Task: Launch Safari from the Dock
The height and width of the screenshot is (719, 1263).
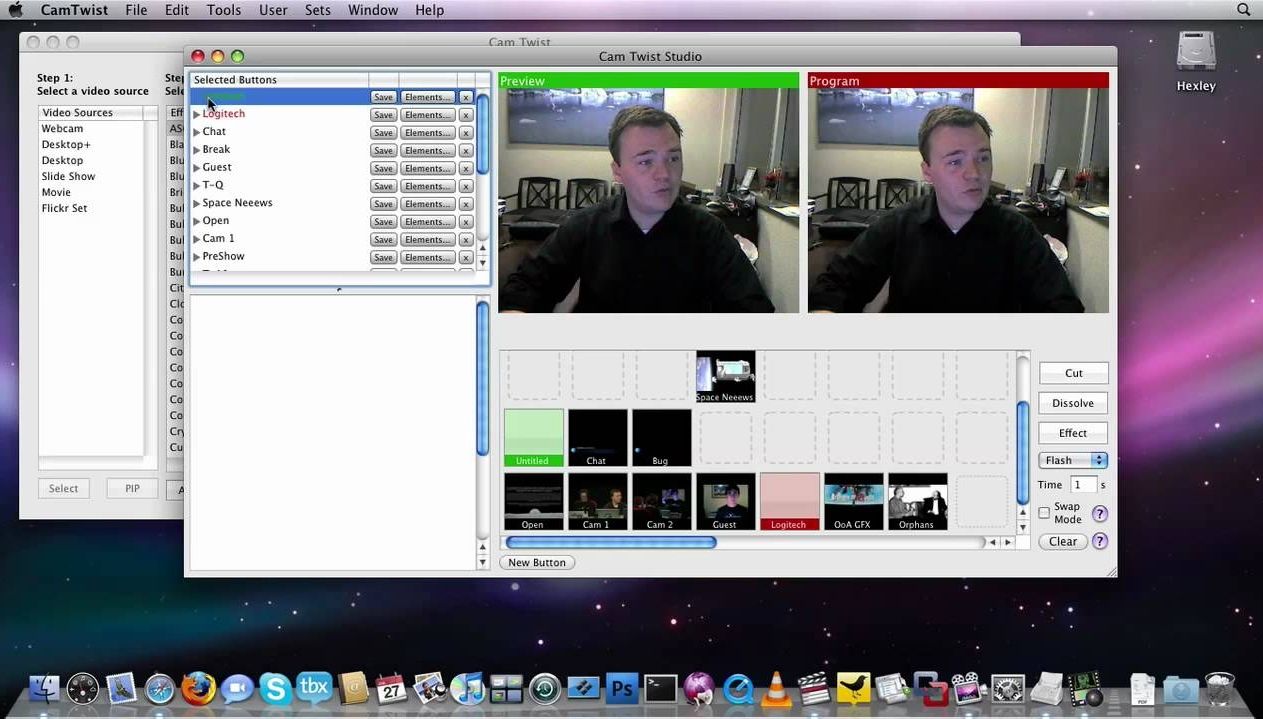Action: click(160, 688)
